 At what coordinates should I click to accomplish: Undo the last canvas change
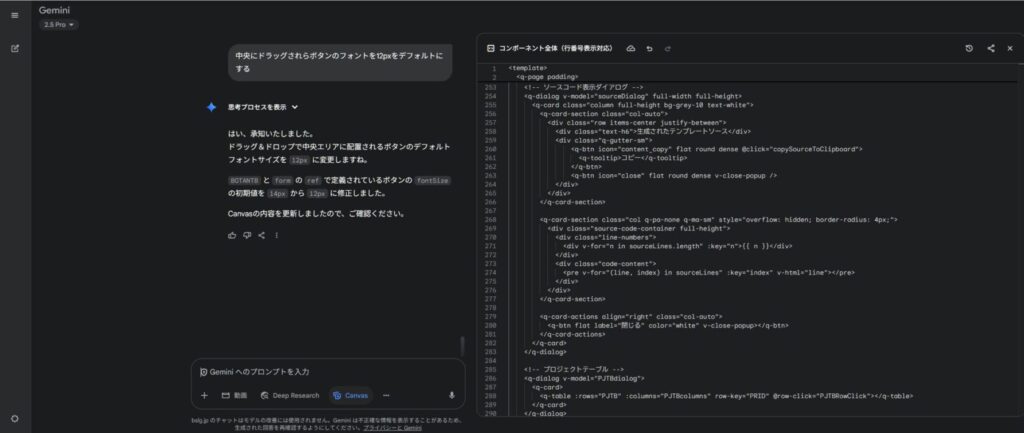pos(649,48)
